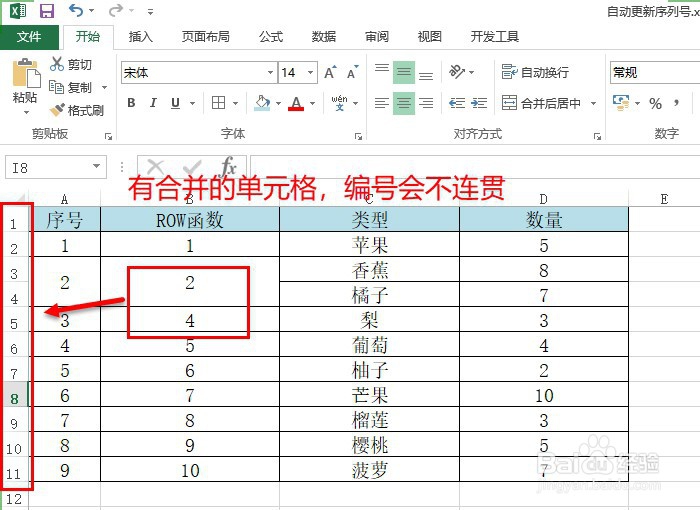Toggle underline formatting
Image resolution: width=700 pixels, height=510 pixels.
pos(175,103)
